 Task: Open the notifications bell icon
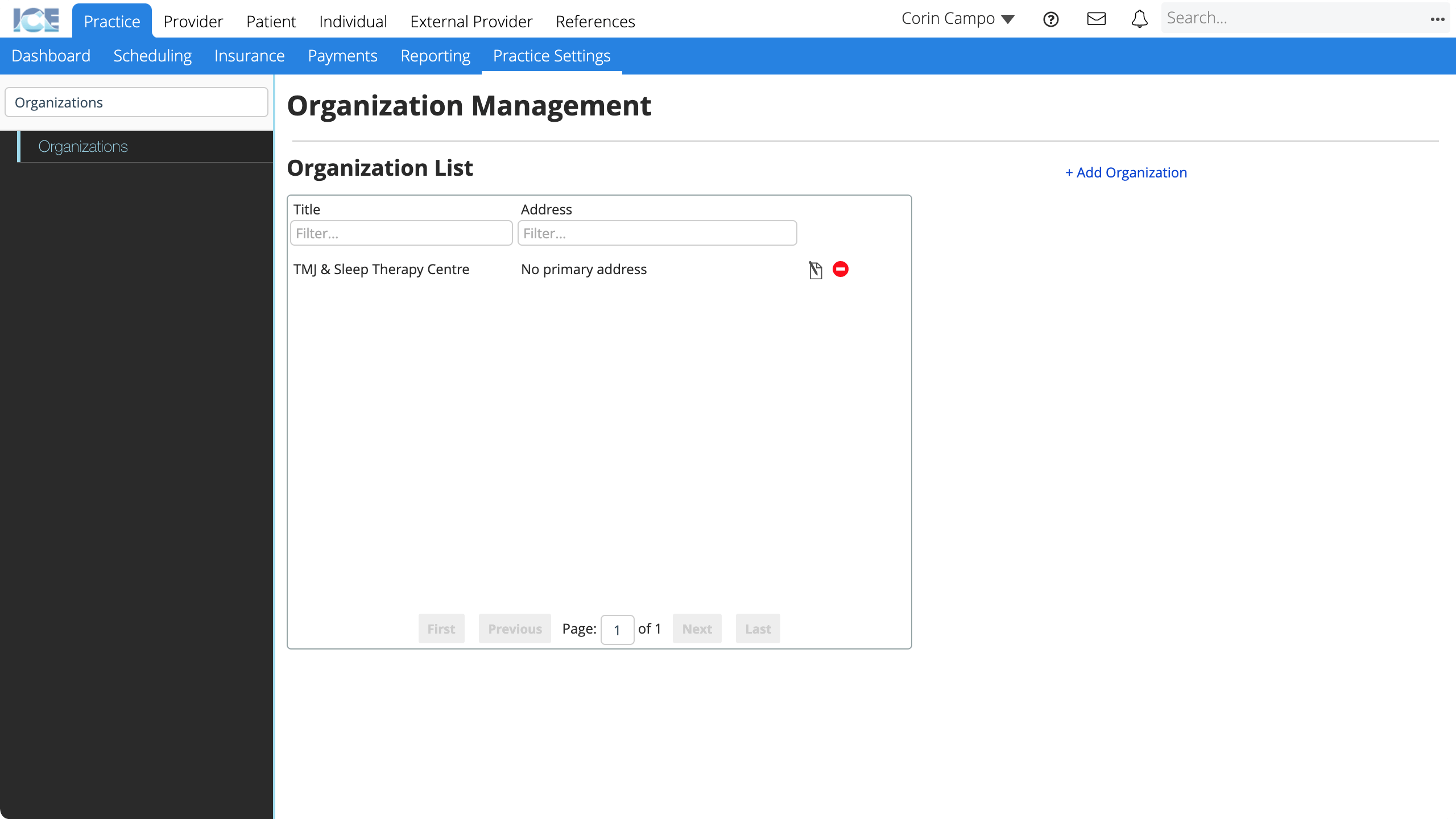(1140, 18)
